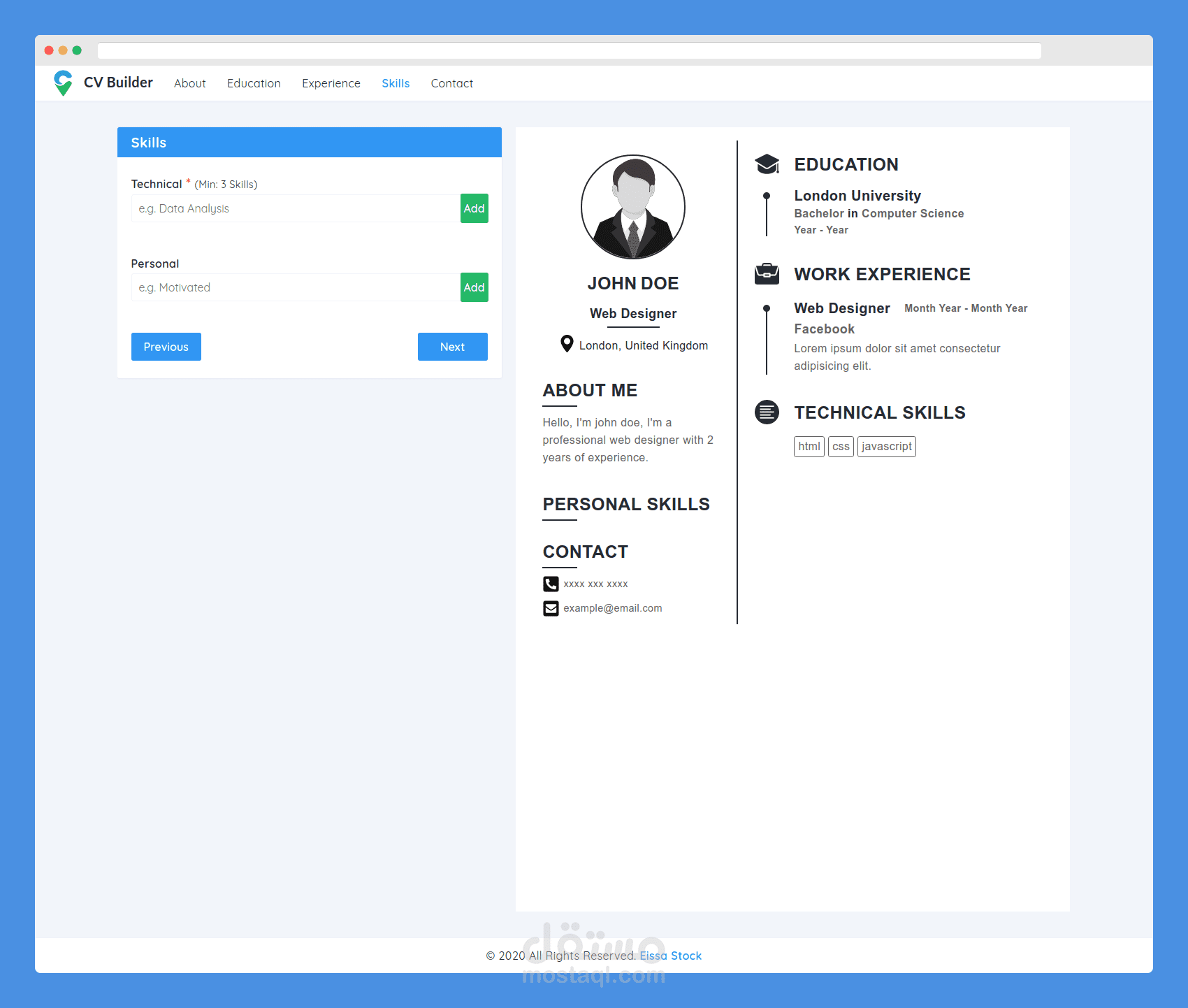Open the About nav item
Image resolution: width=1188 pixels, height=1008 pixels.
tap(190, 83)
